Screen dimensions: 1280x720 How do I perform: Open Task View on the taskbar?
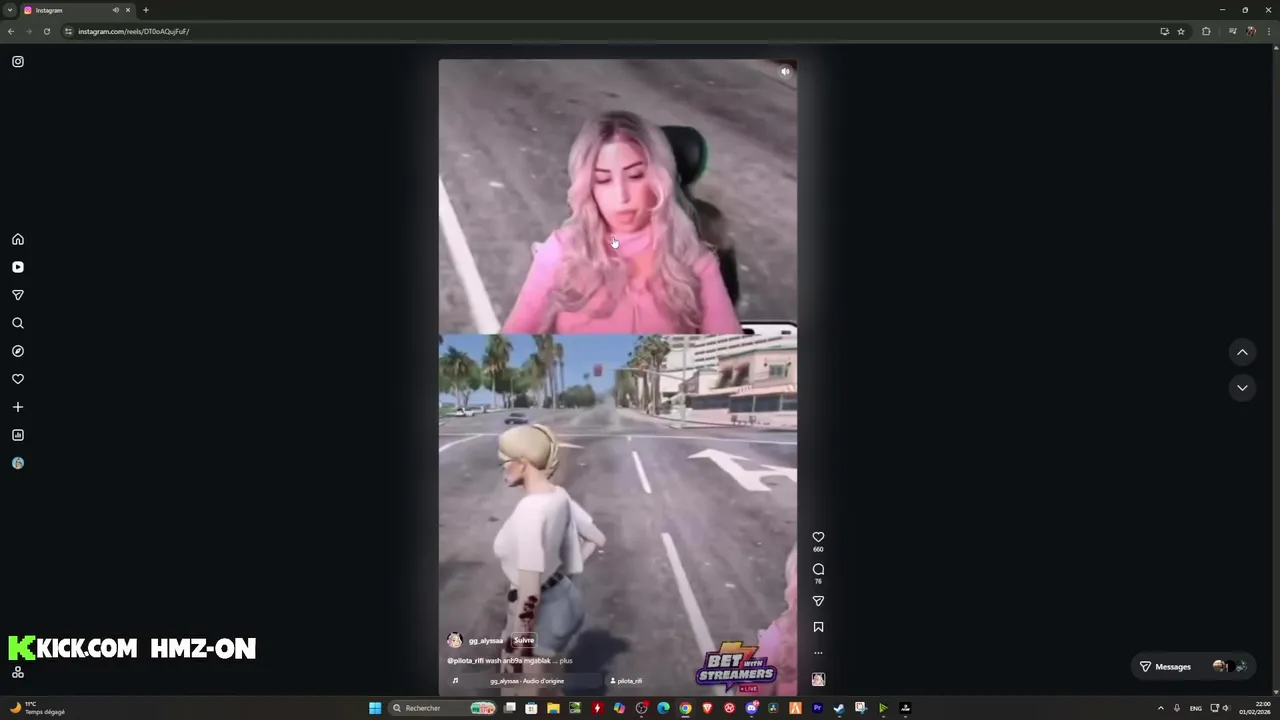(x=510, y=708)
